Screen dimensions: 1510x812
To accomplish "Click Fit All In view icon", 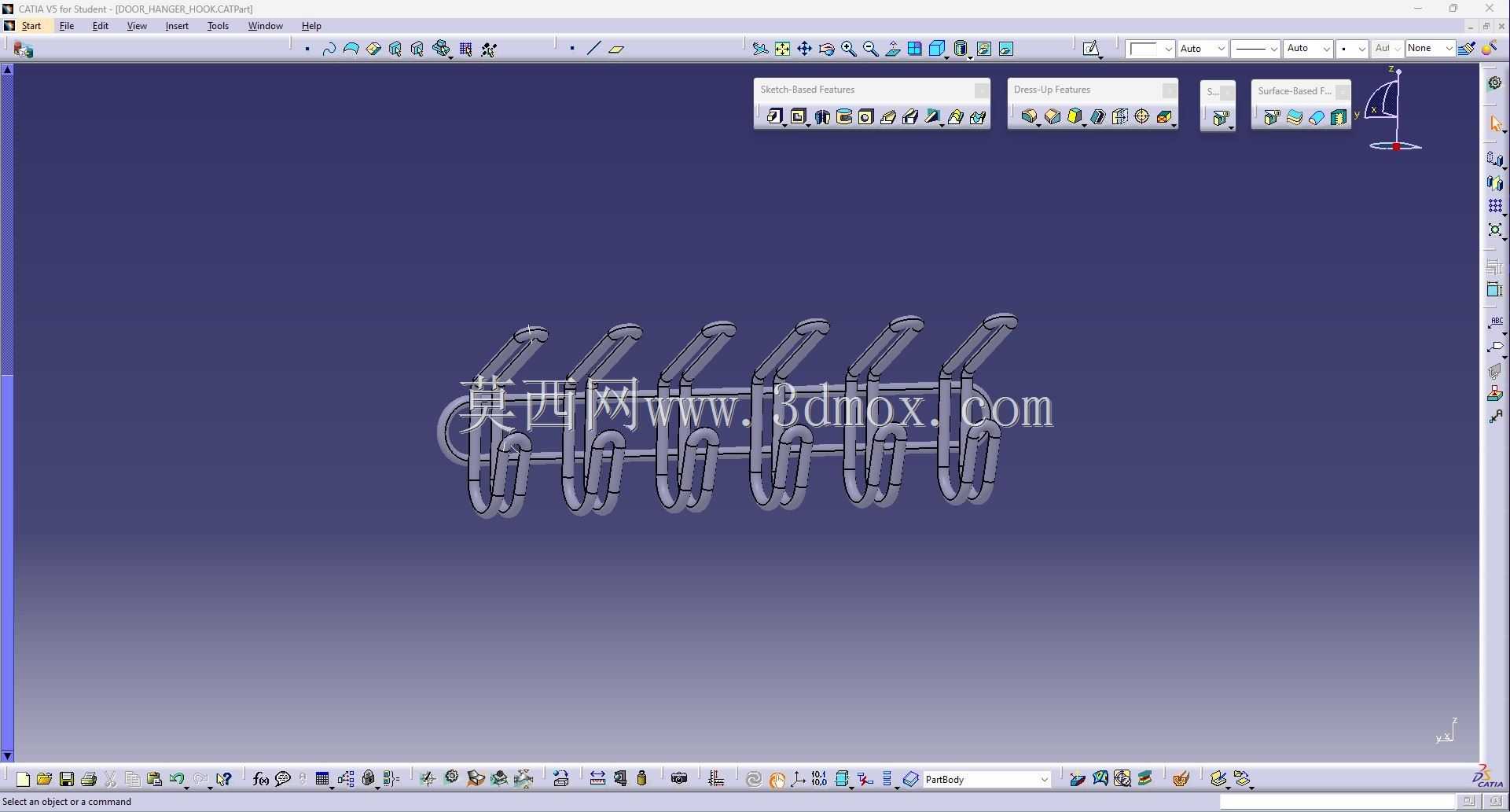I will 782,49.
